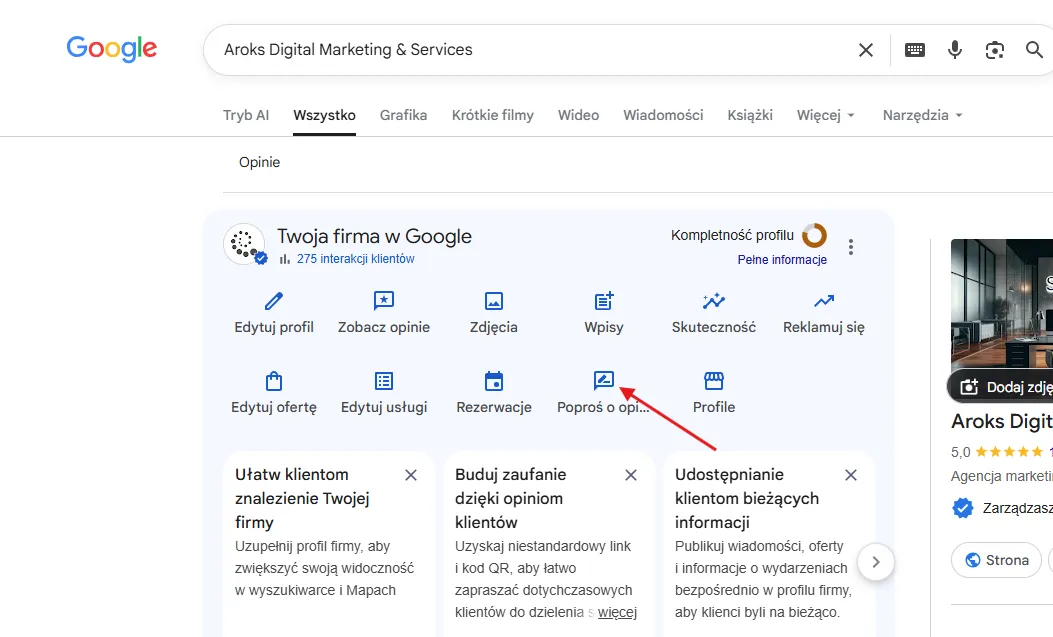1053x637 pixels.
Task: Click the office photo thumbnail
Action: 1002,303
